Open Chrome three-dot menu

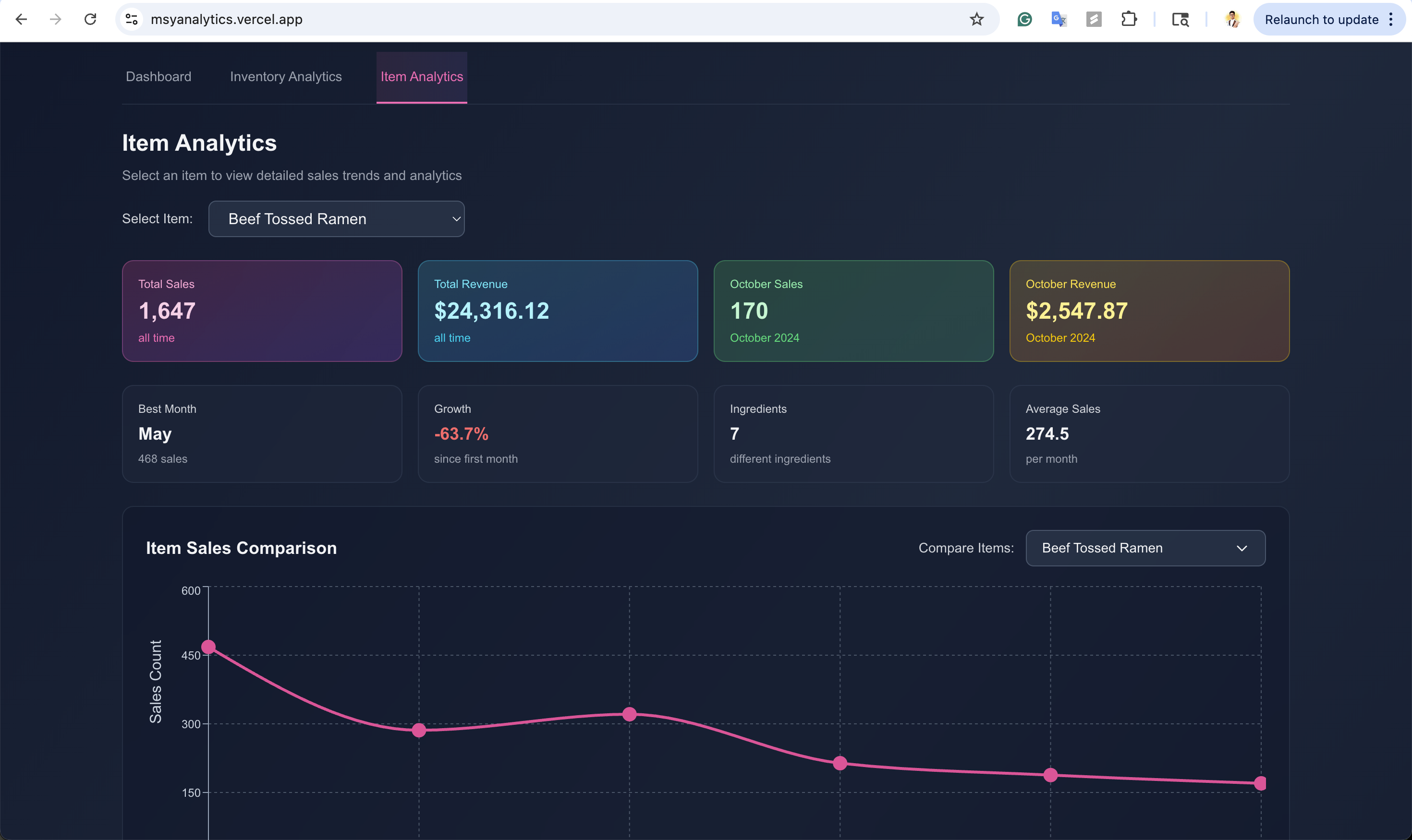(x=1390, y=19)
